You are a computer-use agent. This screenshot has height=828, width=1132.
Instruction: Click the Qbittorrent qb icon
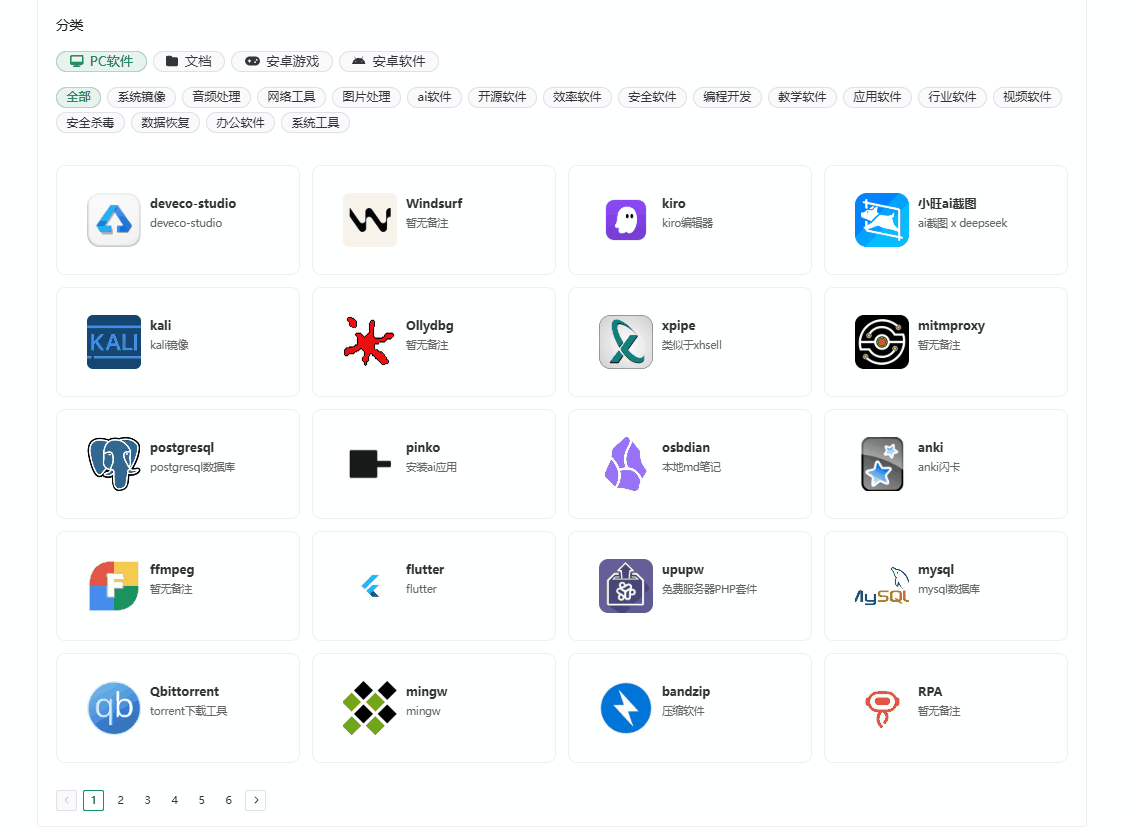(x=114, y=708)
